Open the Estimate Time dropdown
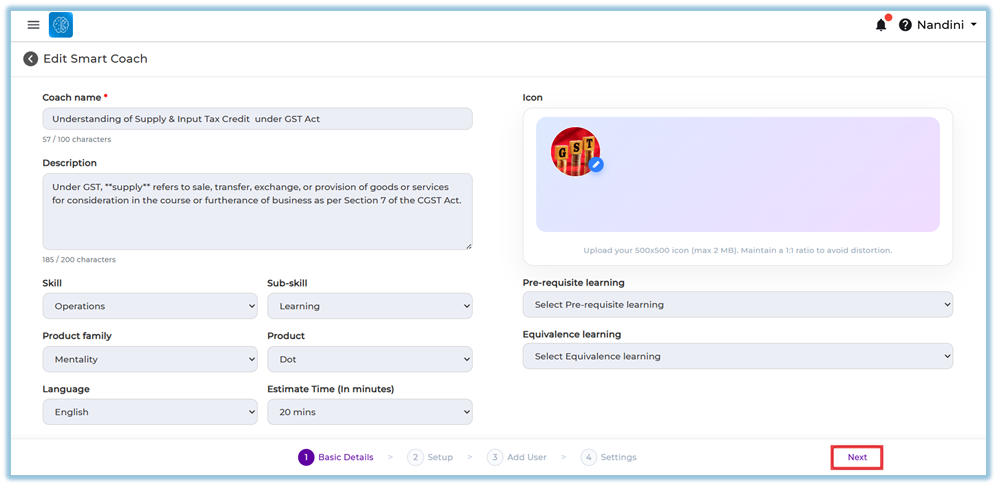This screenshot has height=486, width=997. click(x=369, y=412)
